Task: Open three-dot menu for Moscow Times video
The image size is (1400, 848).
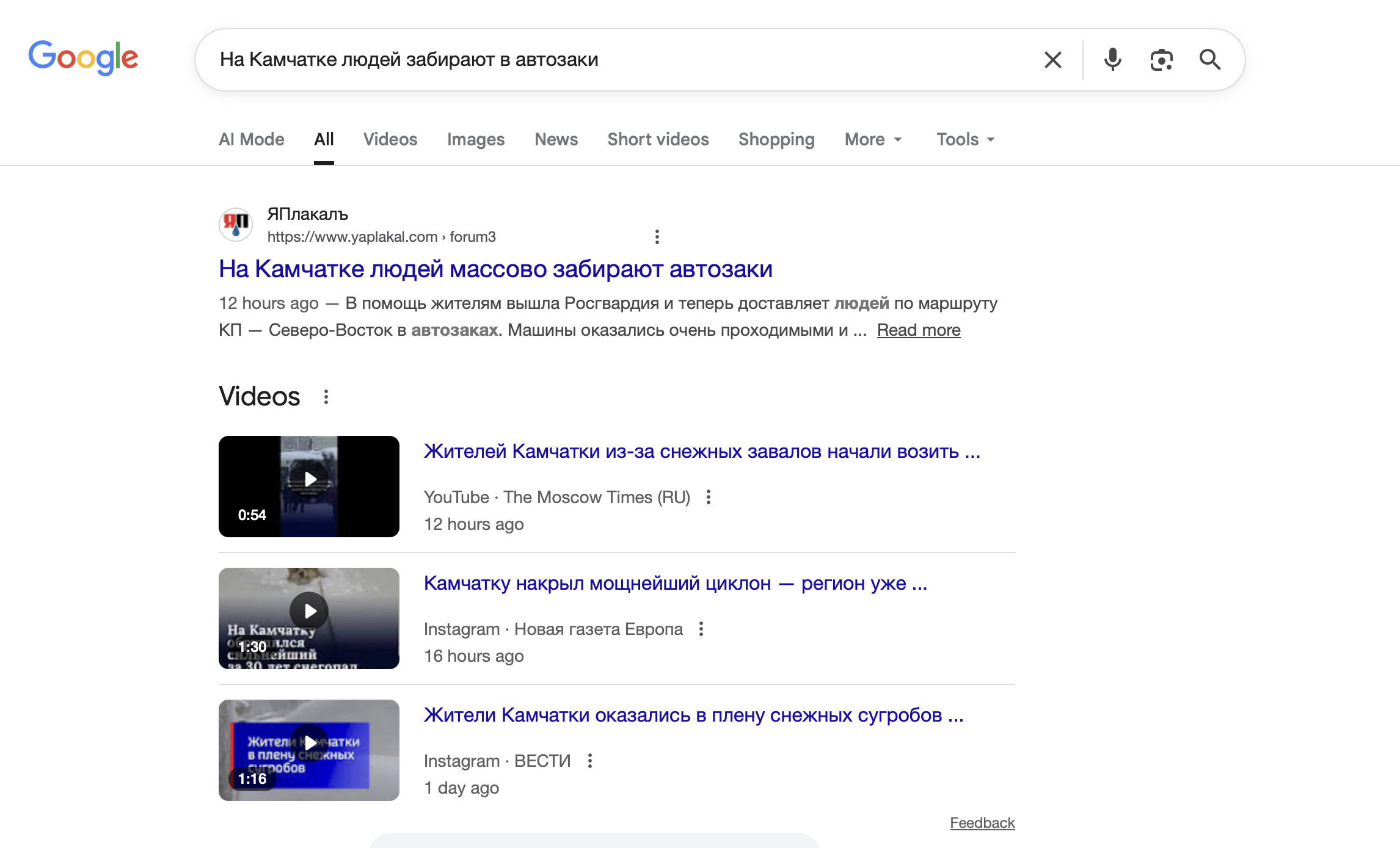Action: 708,497
